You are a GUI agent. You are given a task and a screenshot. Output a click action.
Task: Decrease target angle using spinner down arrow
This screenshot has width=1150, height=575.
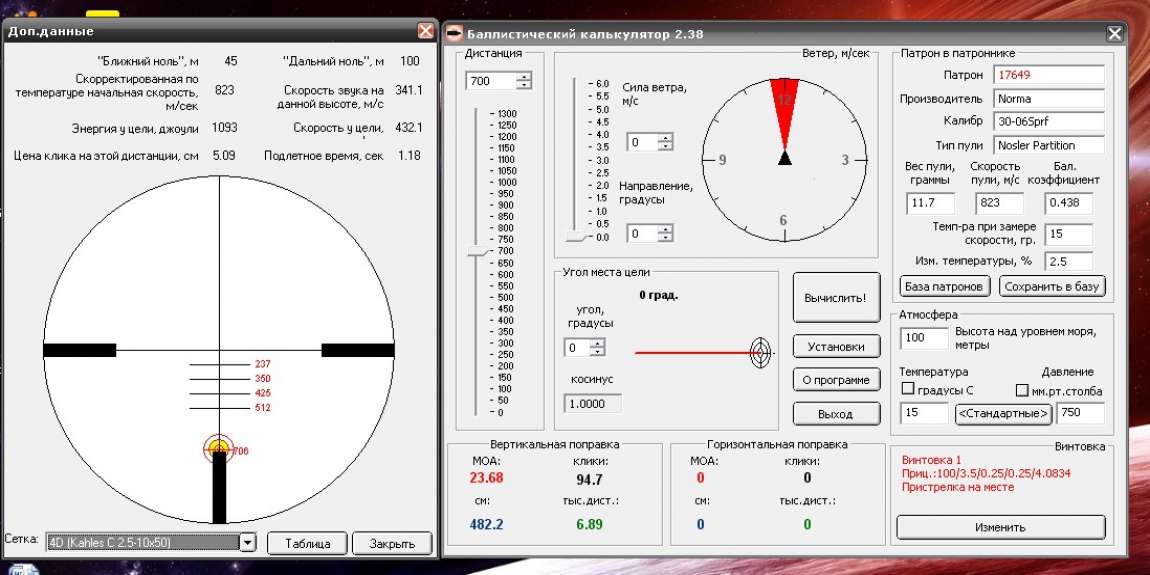(598, 352)
